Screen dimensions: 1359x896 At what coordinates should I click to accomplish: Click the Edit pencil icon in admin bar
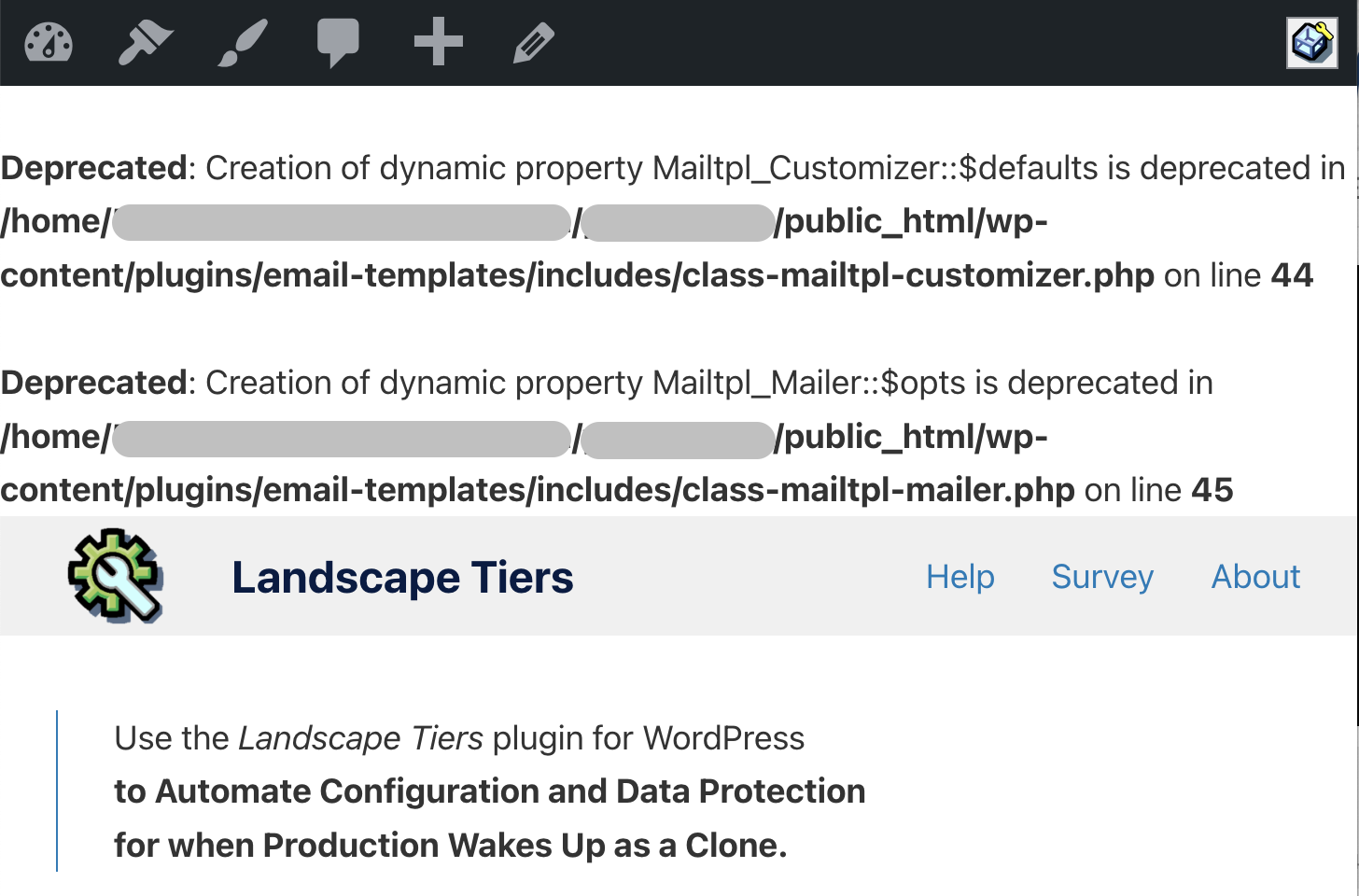click(534, 45)
